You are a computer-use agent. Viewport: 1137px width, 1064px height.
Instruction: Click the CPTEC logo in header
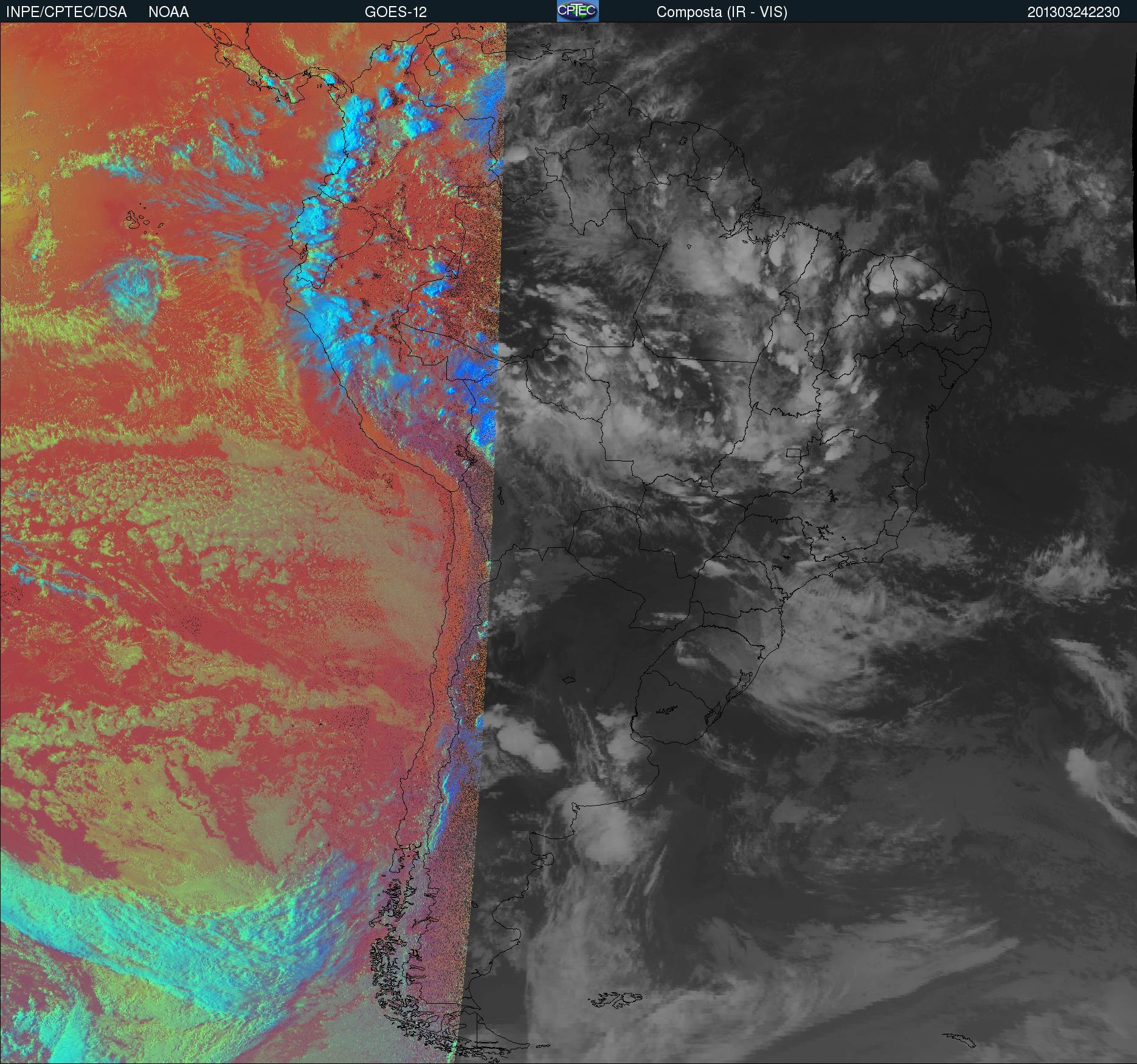click(578, 11)
